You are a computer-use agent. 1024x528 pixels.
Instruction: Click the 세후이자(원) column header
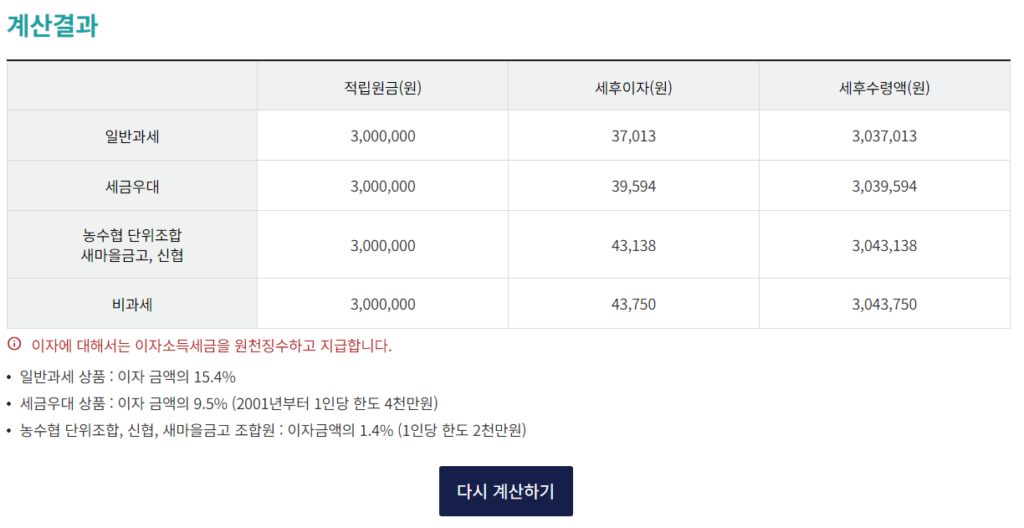click(x=633, y=87)
